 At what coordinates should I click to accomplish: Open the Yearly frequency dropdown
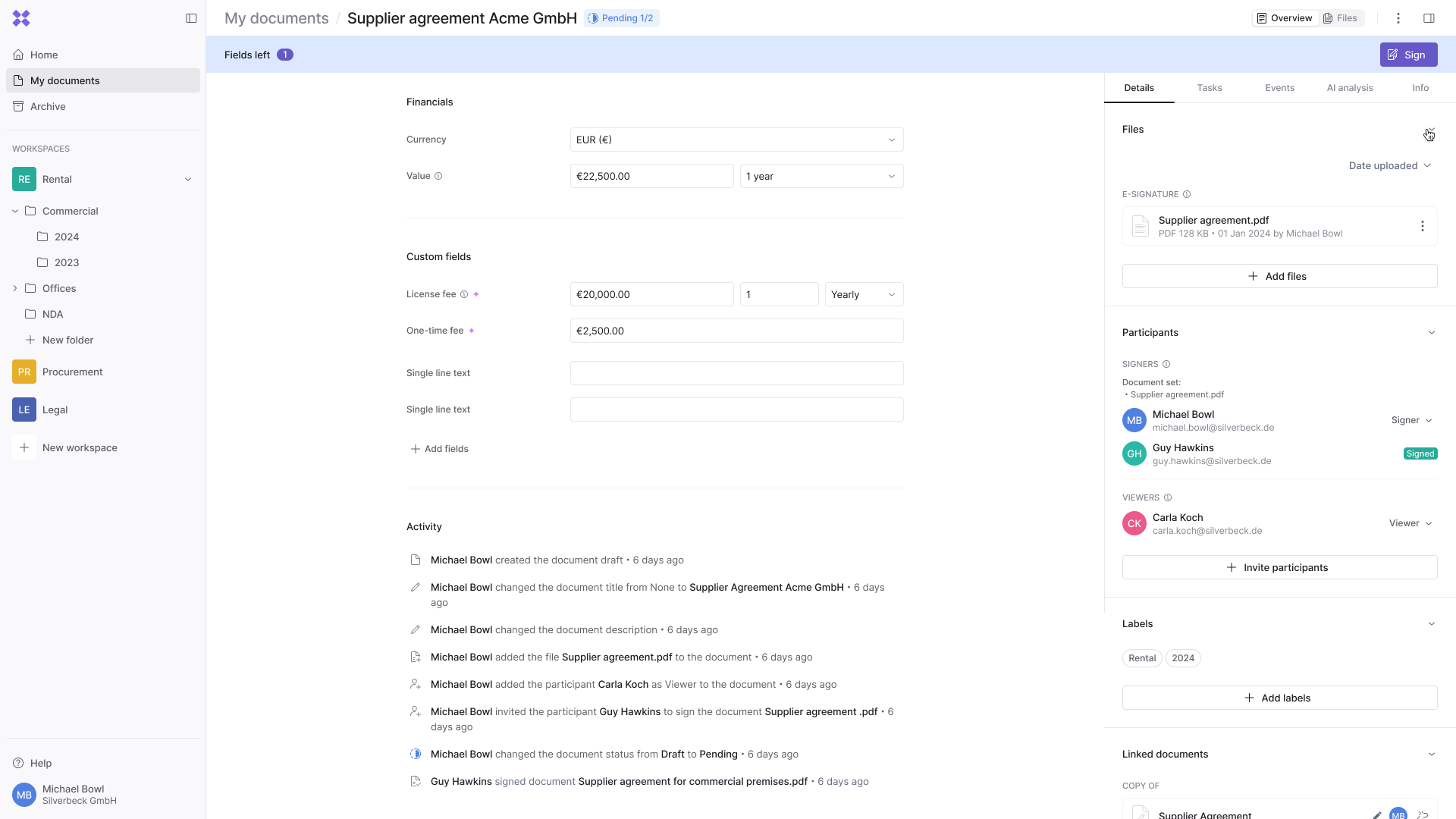pyautogui.click(x=863, y=294)
